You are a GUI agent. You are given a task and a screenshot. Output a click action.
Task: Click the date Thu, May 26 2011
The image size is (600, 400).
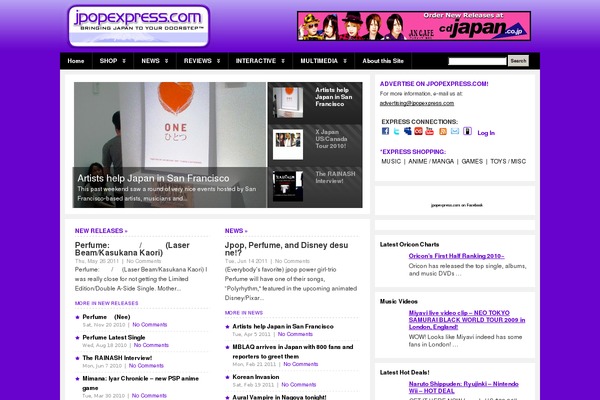coord(97,261)
